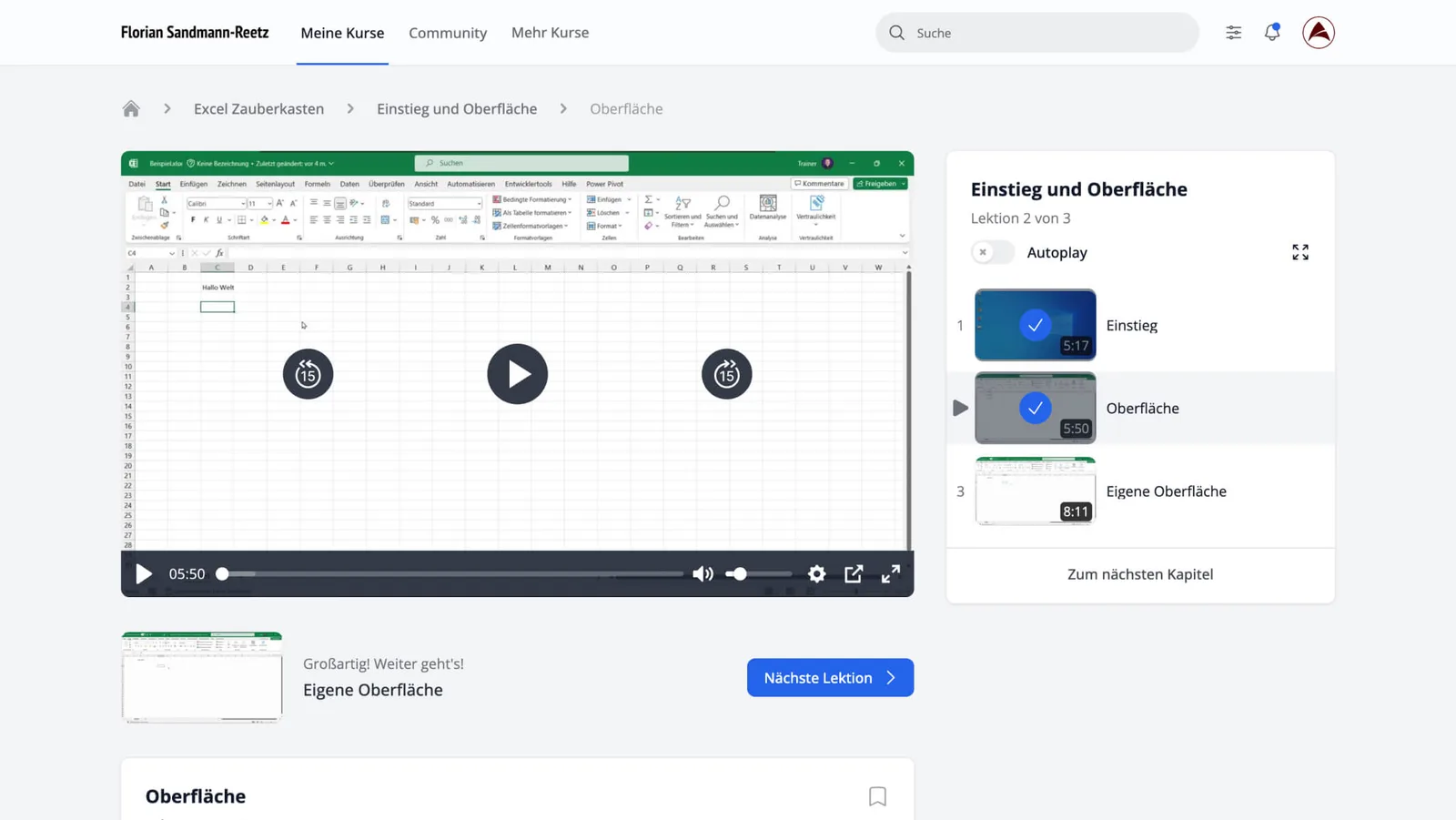Screen dimensions: 1456x820
Task: Click the Eigene Oberfläche title beside Nächste Lektion
Action: pos(373,690)
